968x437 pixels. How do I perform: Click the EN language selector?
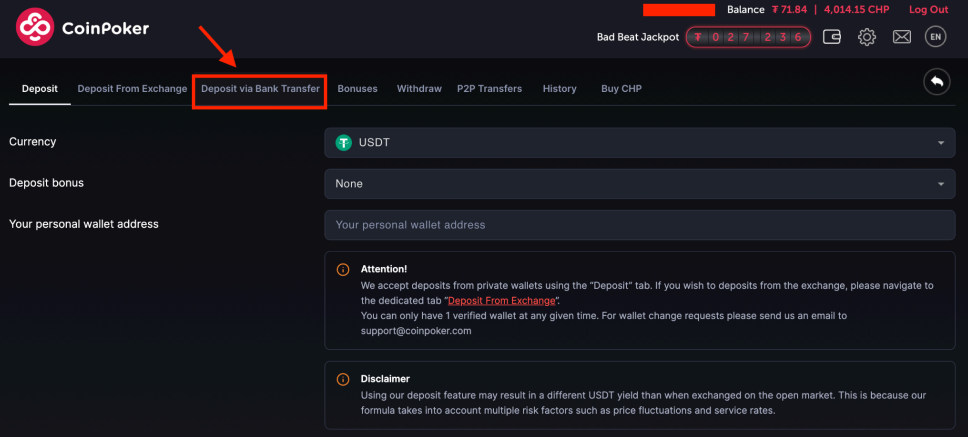(x=935, y=37)
